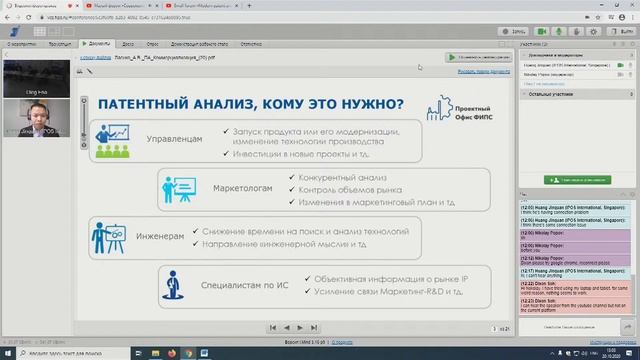This screenshot has width=640, height=360.
Task: Select the speaker with headset video thumbnail
Action: coord(37,118)
